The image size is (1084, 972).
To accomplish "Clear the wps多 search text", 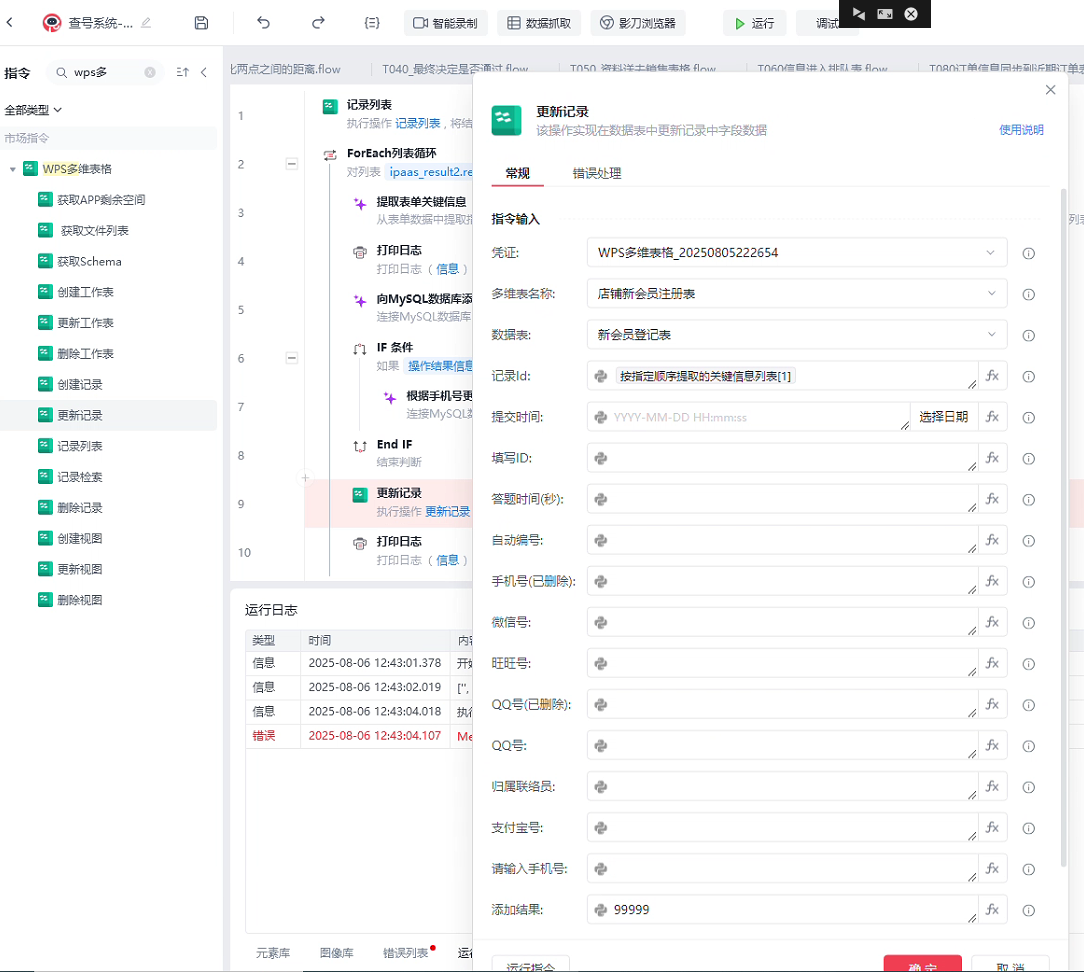I will [x=150, y=73].
